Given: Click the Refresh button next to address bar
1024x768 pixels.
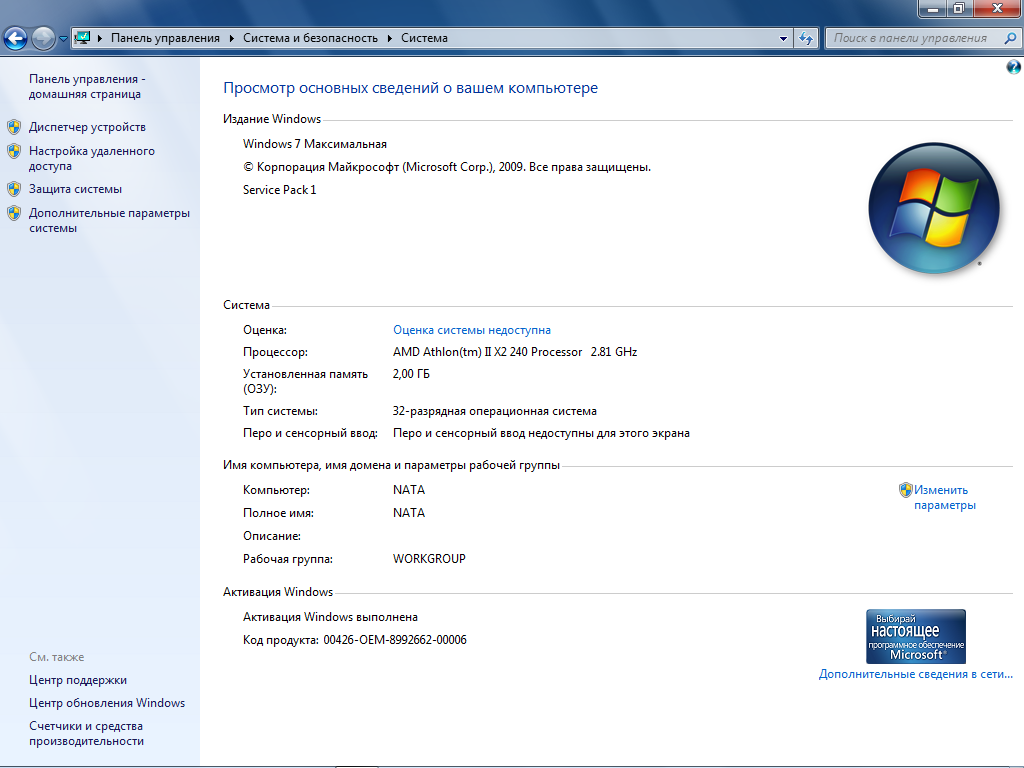Looking at the screenshot, I should pyautogui.click(x=806, y=39).
